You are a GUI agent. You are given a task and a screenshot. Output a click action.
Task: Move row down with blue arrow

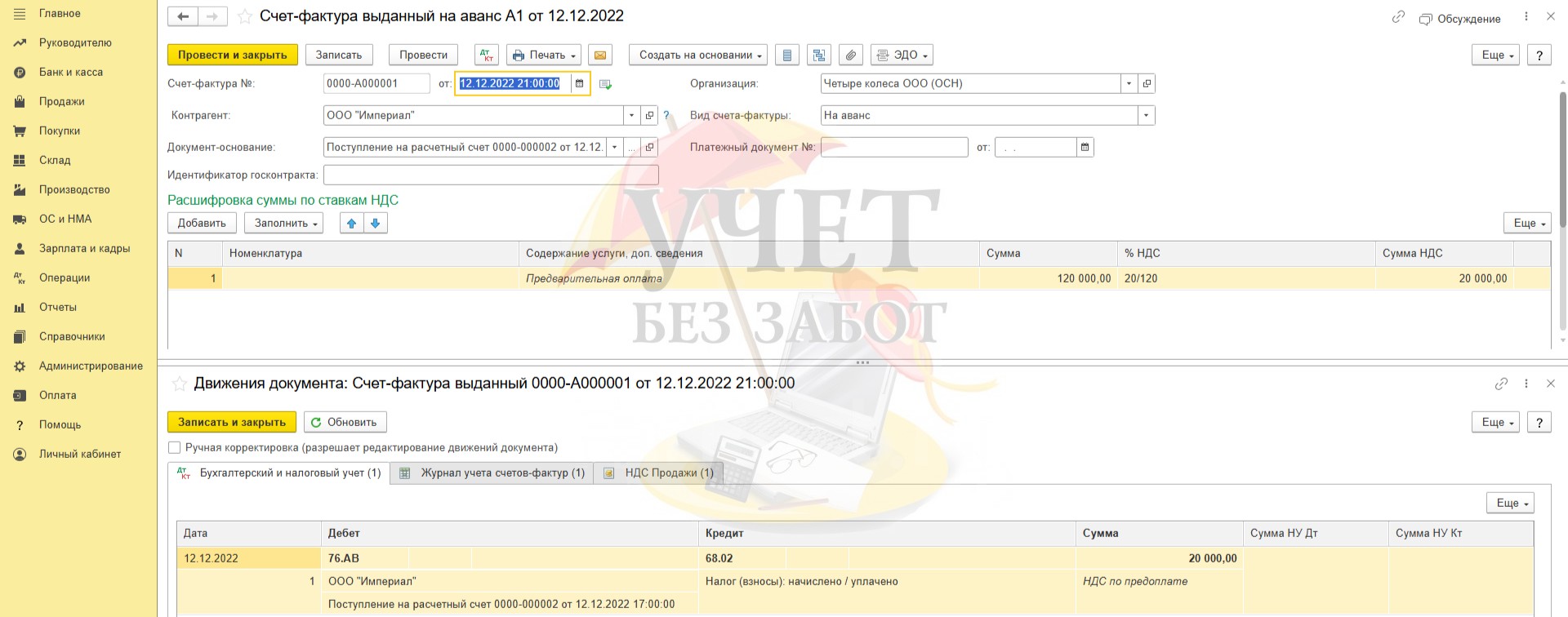(x=376, y=223)
